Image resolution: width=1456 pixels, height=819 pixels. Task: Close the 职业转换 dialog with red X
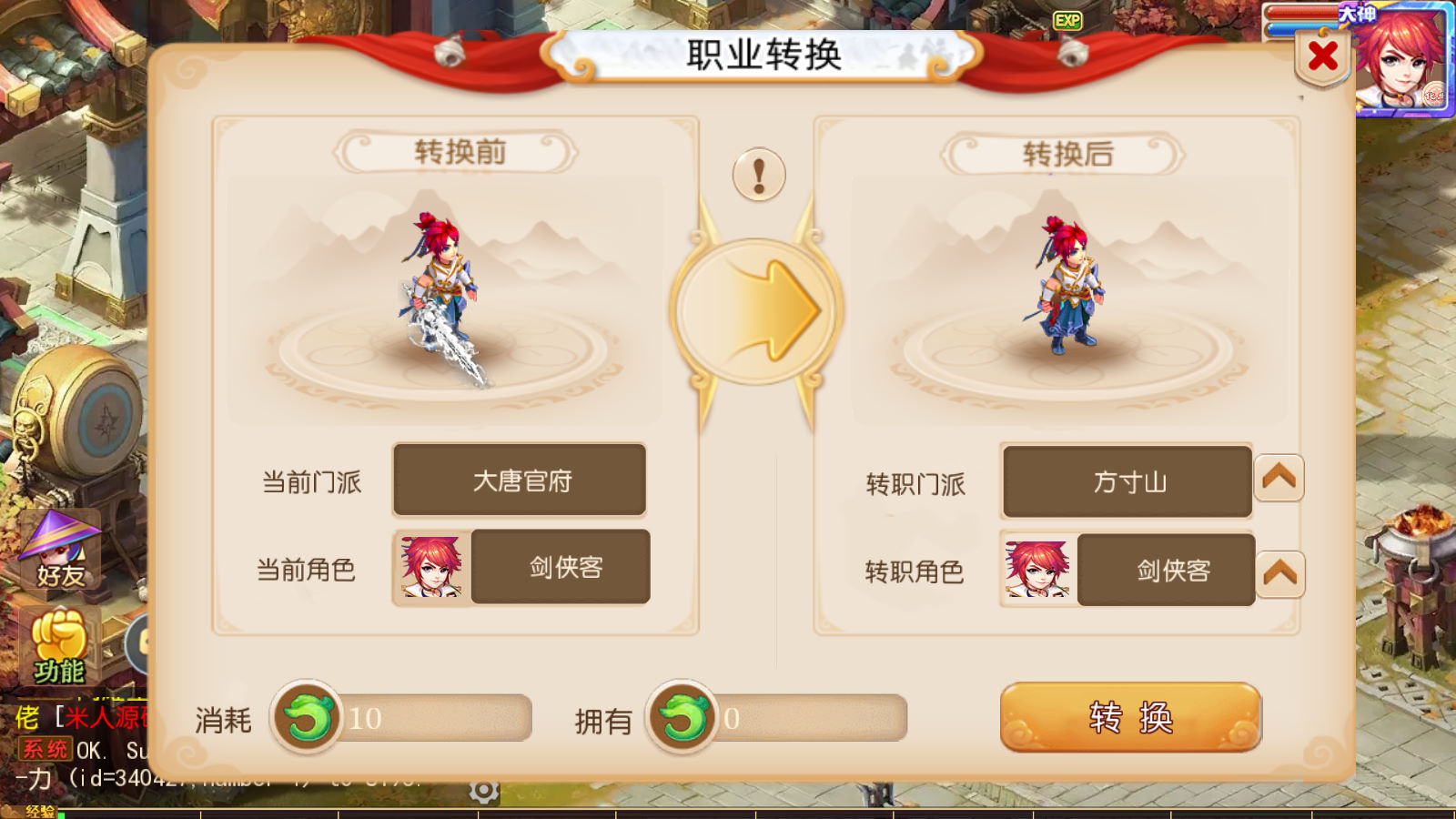1322,56
